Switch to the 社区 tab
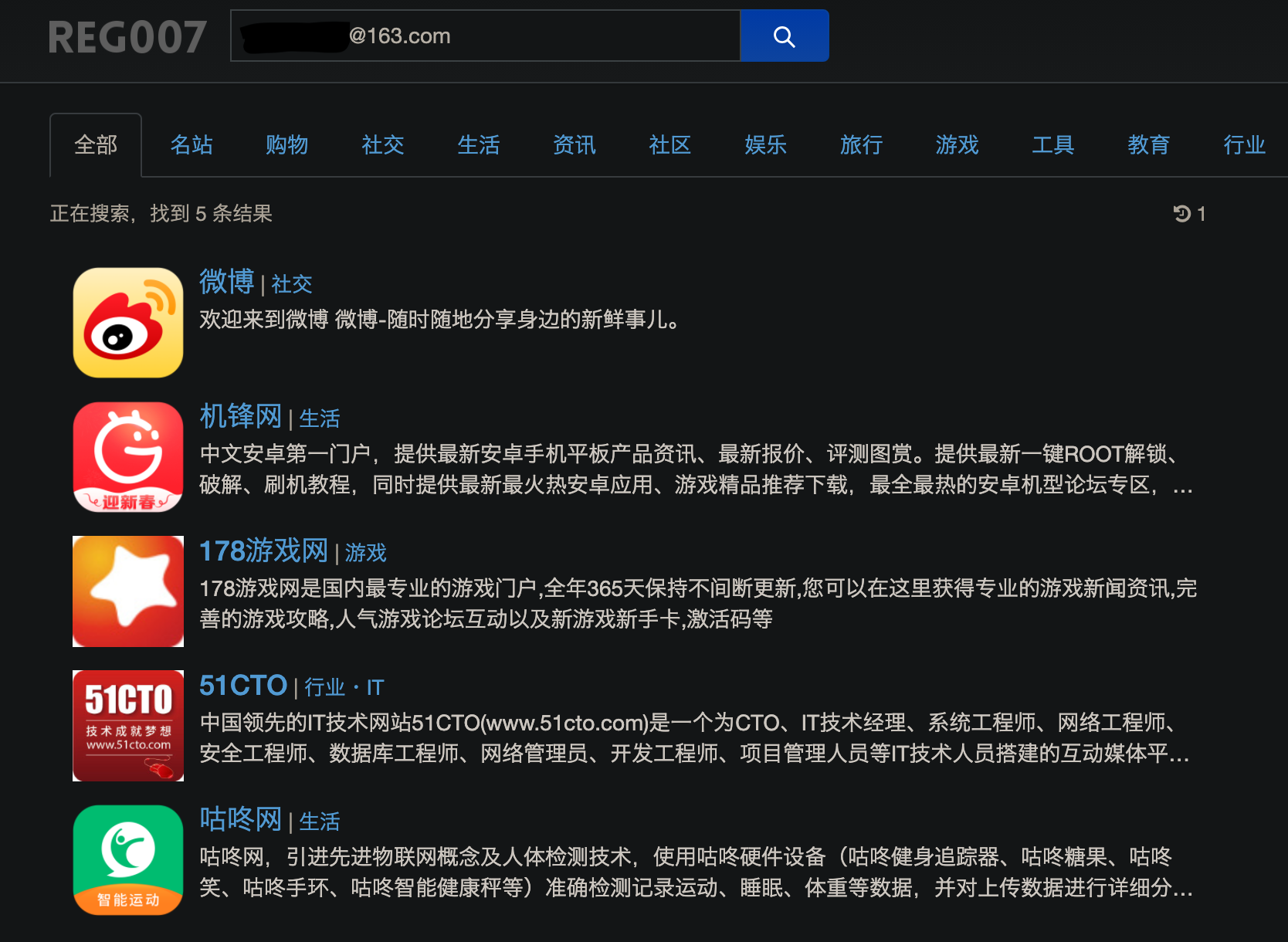Screen dimensions: 1288x942 coord(670,145)
